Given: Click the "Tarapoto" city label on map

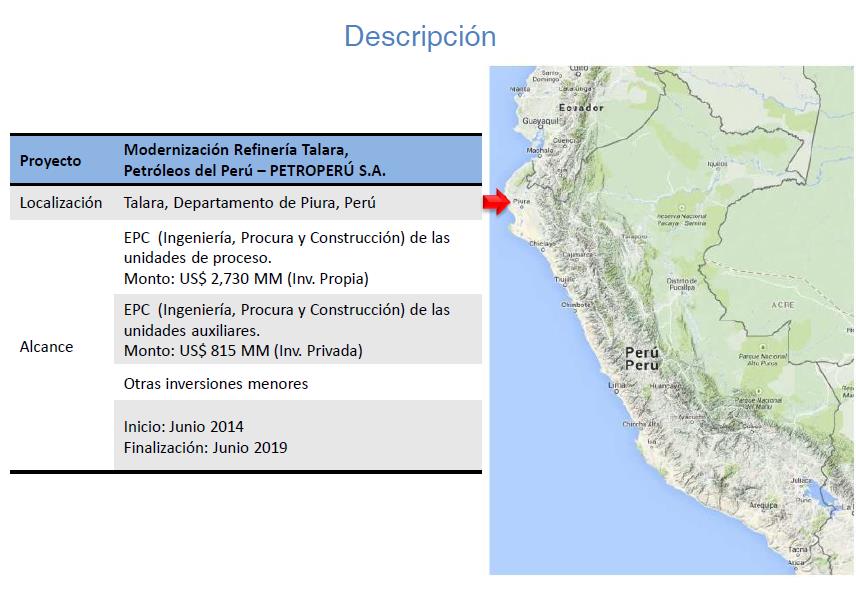Looking at the screenshot, I should click(x=634, y=236).
